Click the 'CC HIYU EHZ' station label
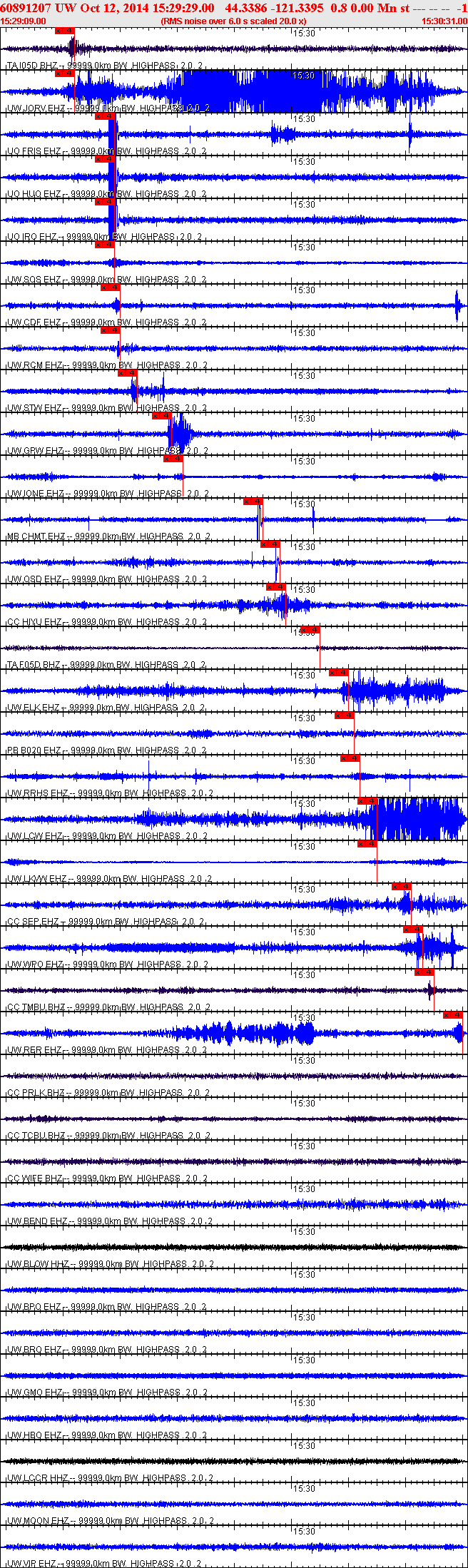This screenshot has height=1568, width=468. (x=34, y=622)
